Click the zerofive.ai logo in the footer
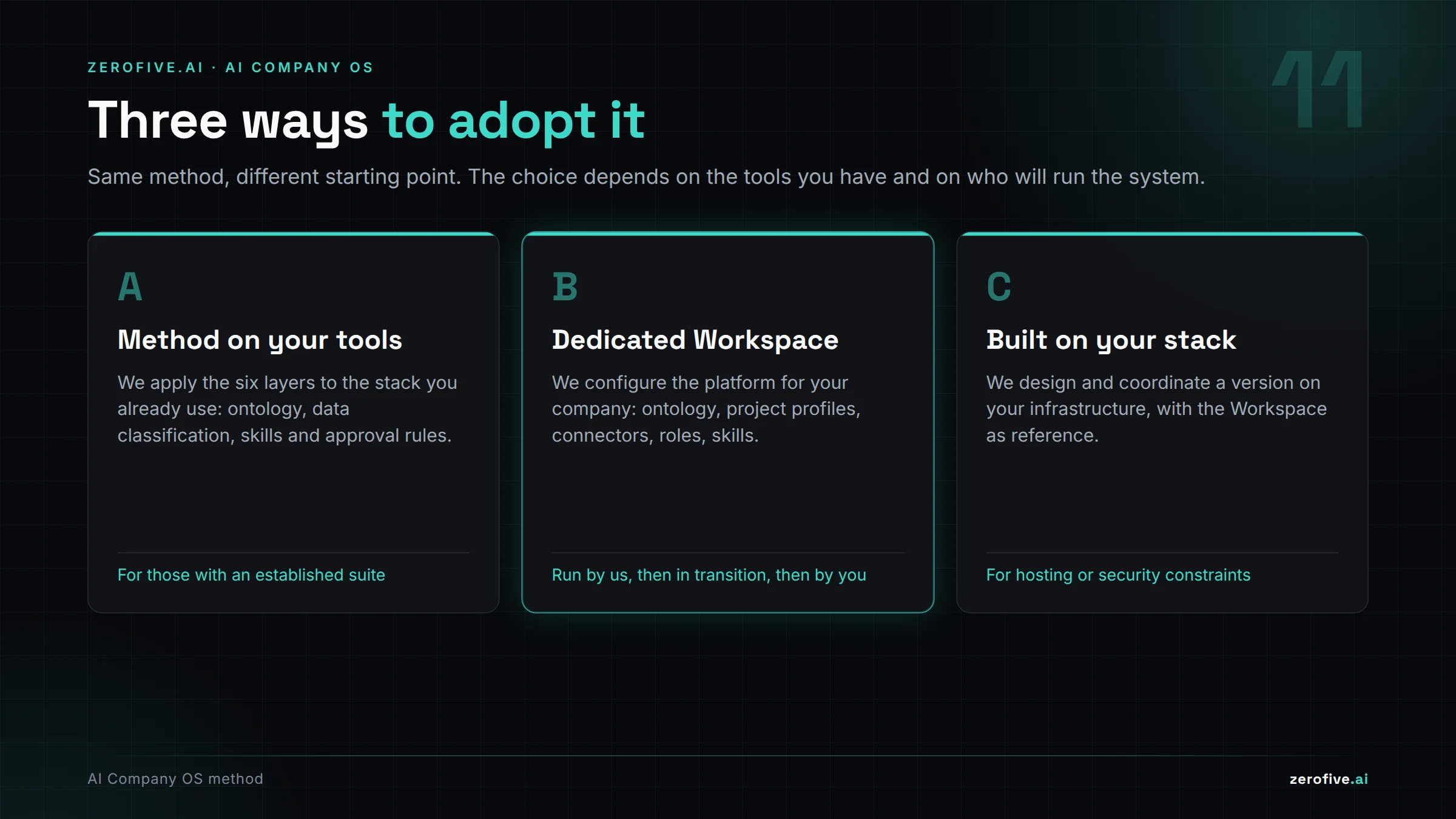 (1329, 779)
